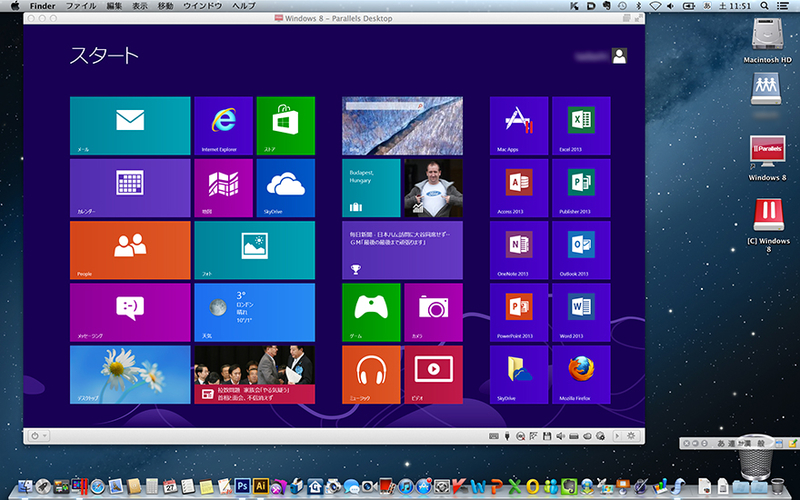Open the Finder menu
This screenshot has width=800, height=500.
[x=42, y=6]
